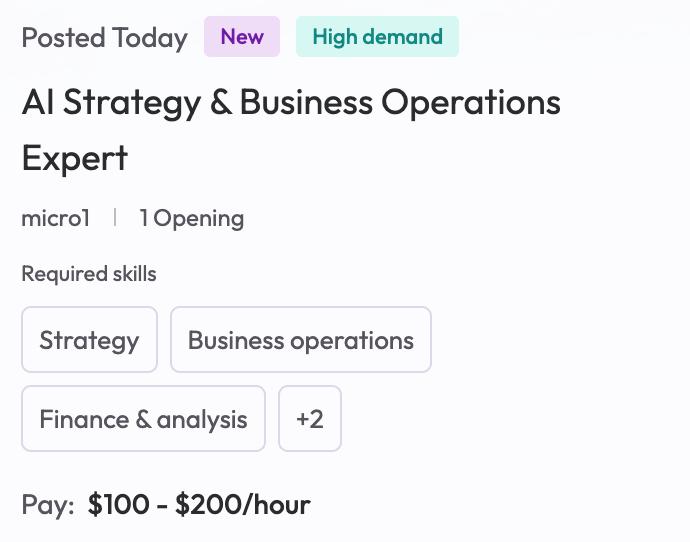Click the green High demand badge
This screenshot has height=542, width=690.
[377, 37]
